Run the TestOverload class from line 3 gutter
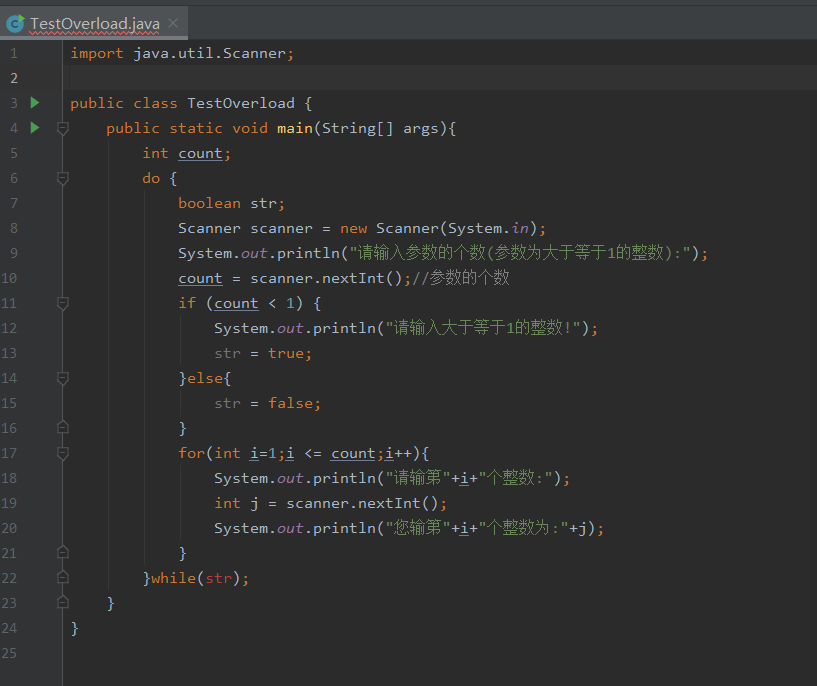This screenshot has height=686, width=817. click(35, 103)
